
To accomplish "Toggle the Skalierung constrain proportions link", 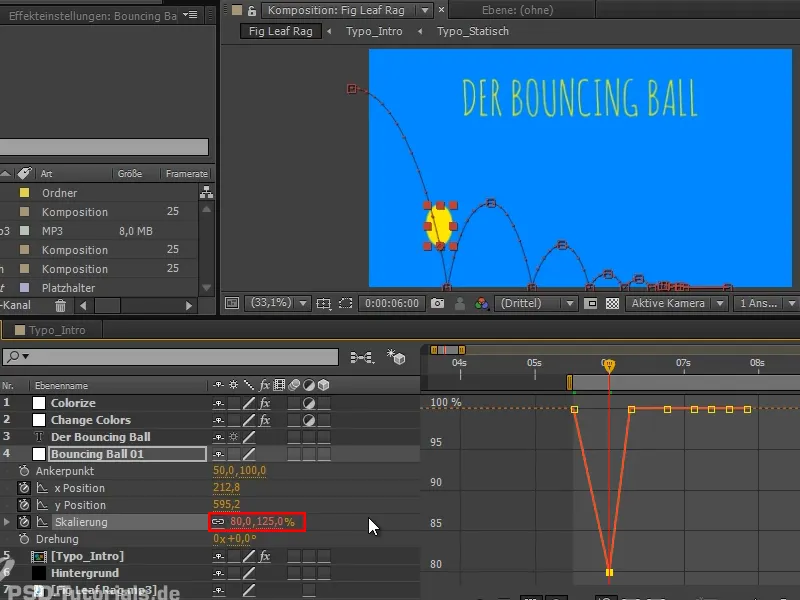I will click(x=218, y=522).
